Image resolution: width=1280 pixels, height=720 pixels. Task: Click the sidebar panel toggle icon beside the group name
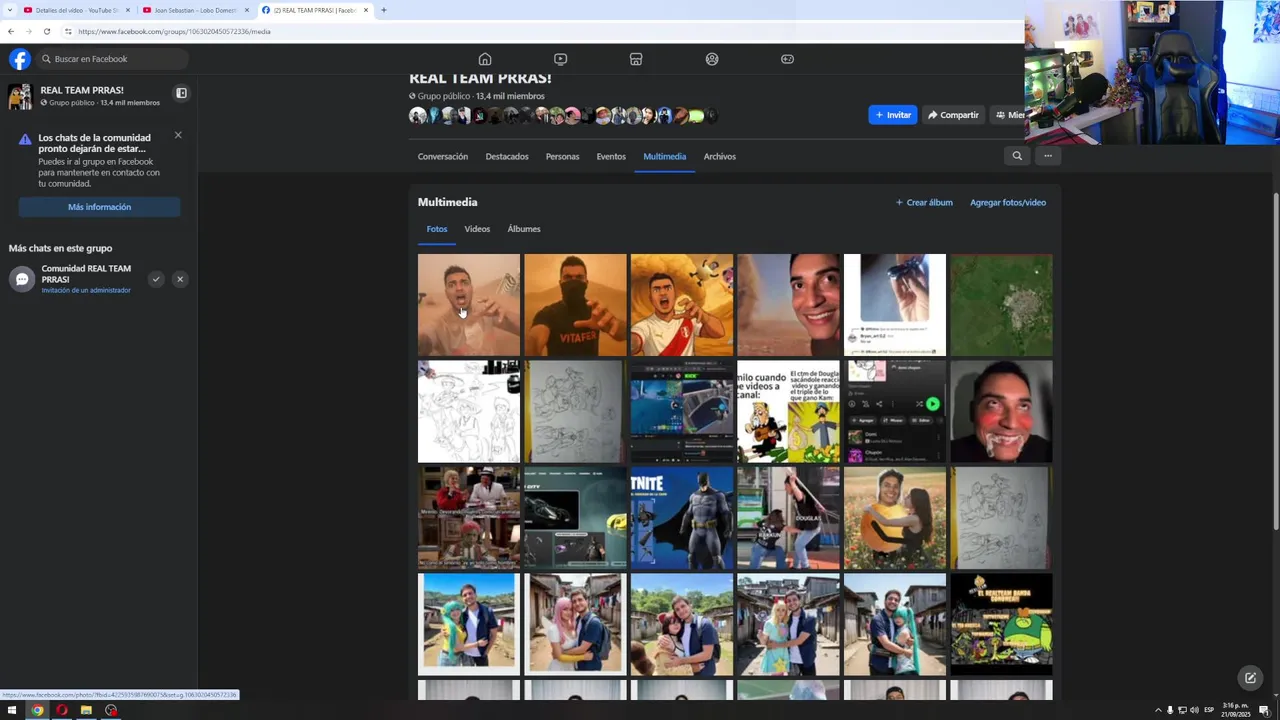click(x=182, y=93)
